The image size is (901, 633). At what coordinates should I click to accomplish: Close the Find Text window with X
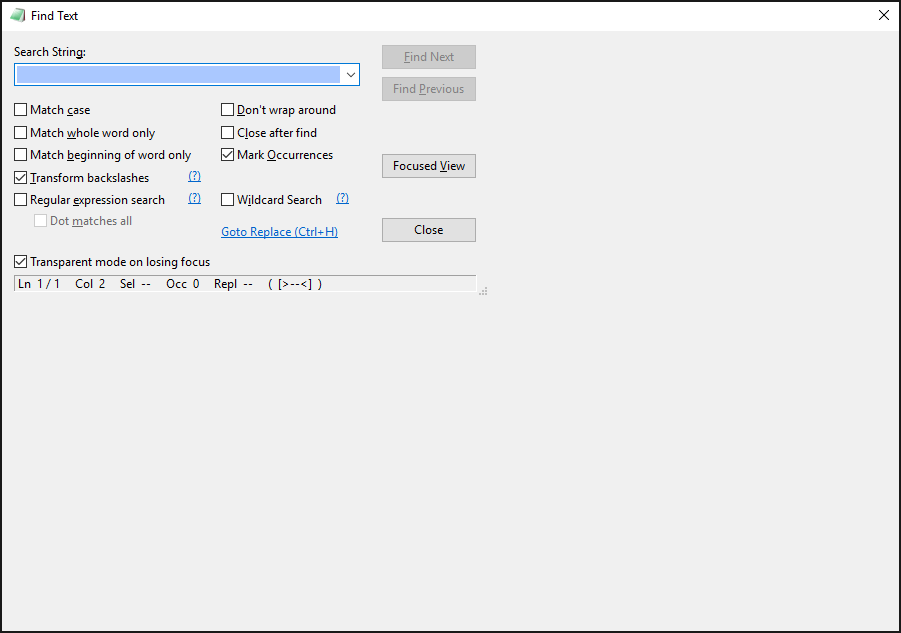pos(884,16)
